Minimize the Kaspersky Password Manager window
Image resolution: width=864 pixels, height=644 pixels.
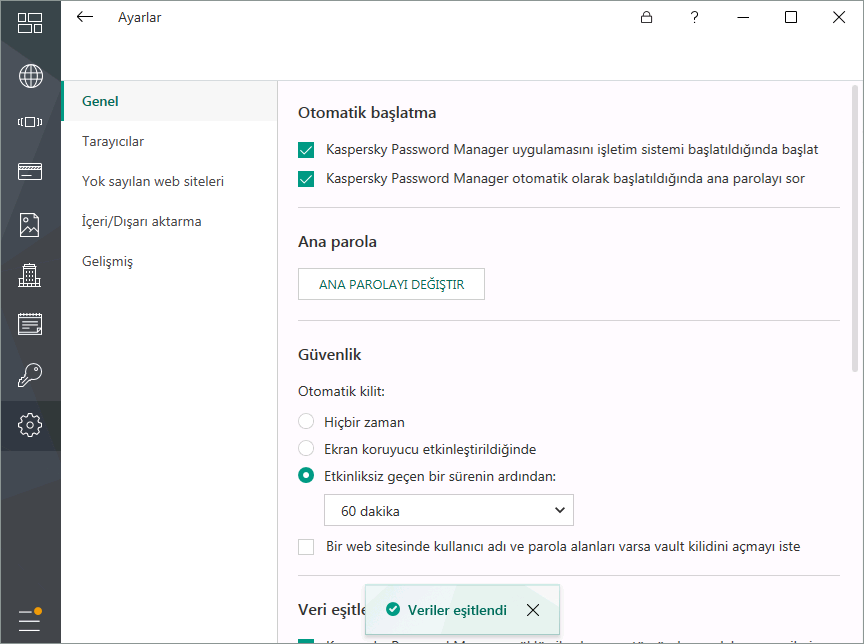tap(743, 17)
